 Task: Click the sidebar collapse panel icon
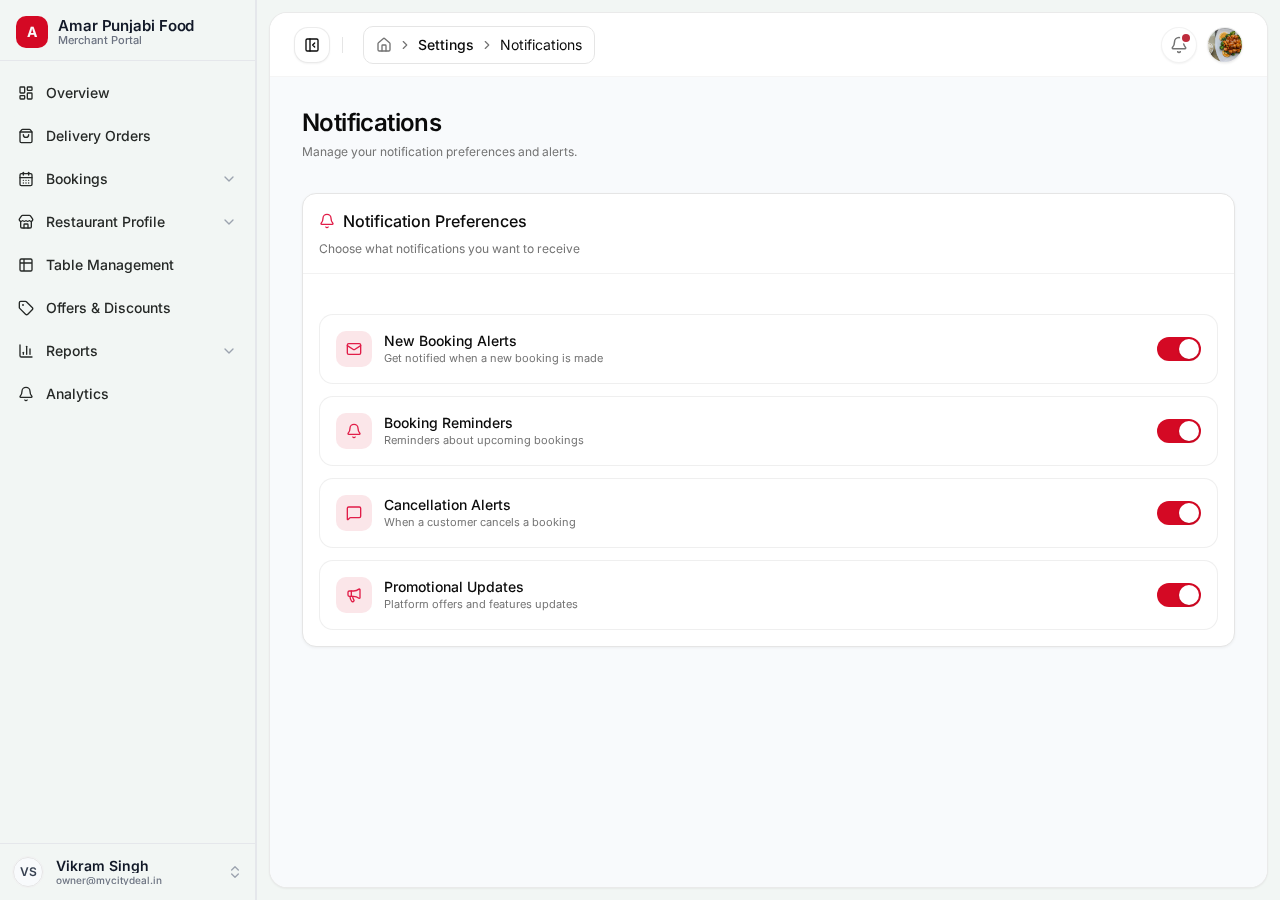pyautogui.click(x=312, y=45)
